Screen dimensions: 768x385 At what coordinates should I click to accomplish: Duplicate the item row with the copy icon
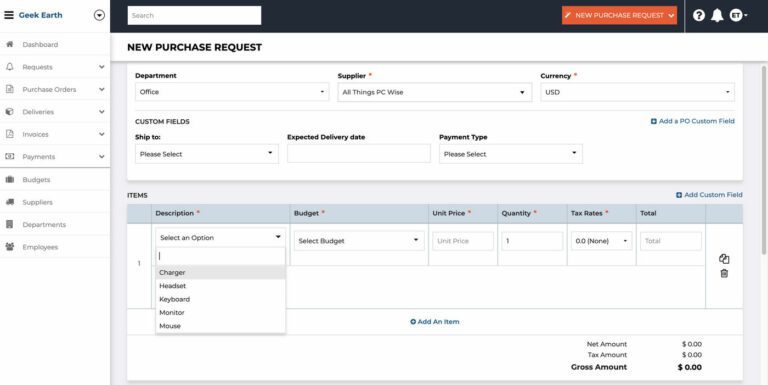(x=724, y=259)
